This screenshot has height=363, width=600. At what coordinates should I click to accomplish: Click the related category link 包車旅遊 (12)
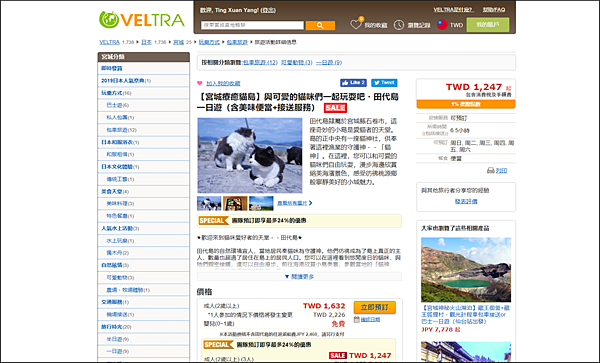pos(260,62)
